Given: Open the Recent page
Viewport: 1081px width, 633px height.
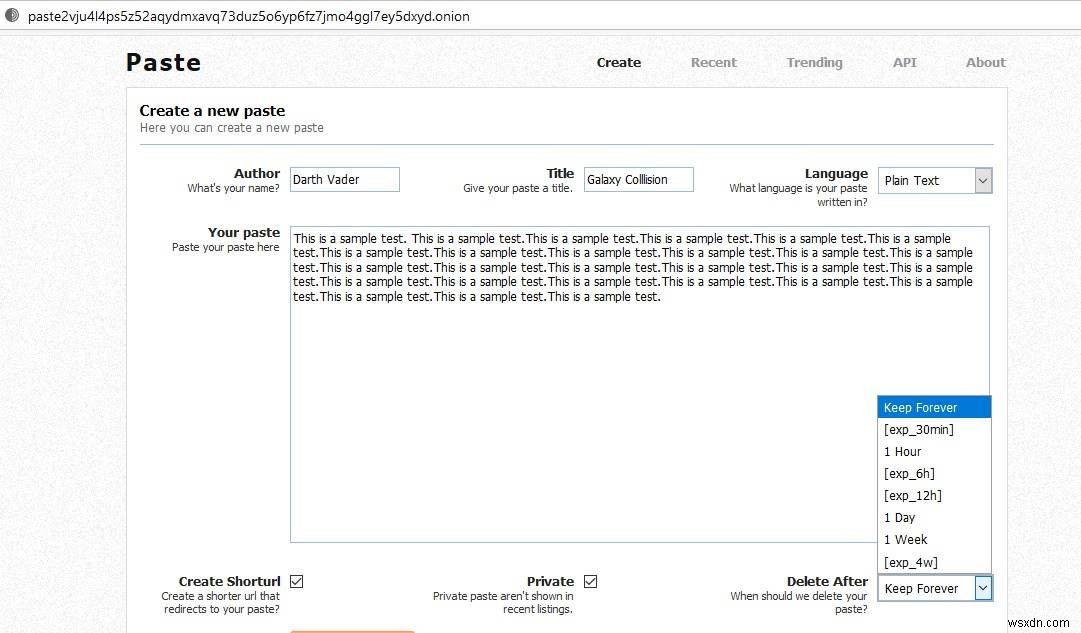Looking at the screenshot, I should (713, 62).
